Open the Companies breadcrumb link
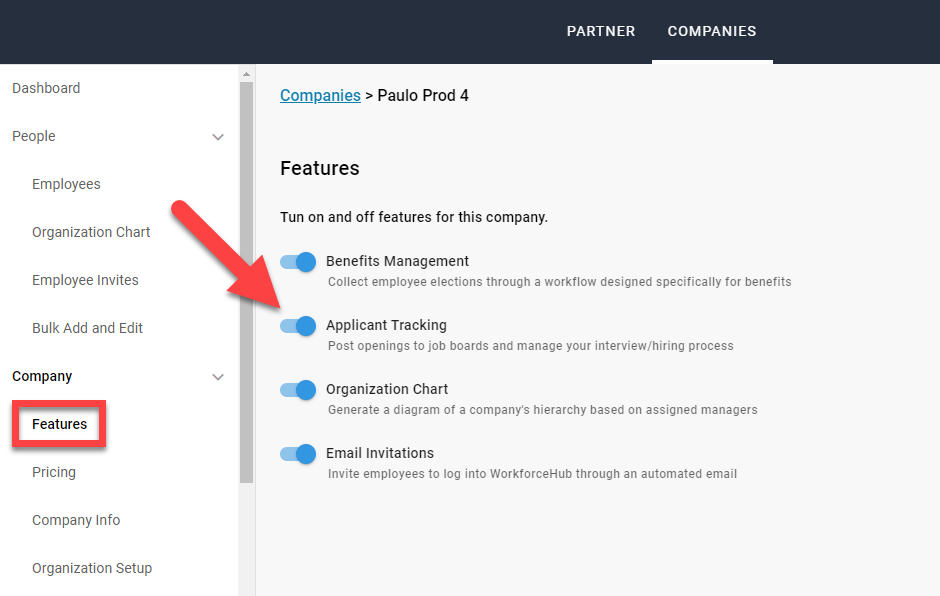 click(x=320, y=95)
